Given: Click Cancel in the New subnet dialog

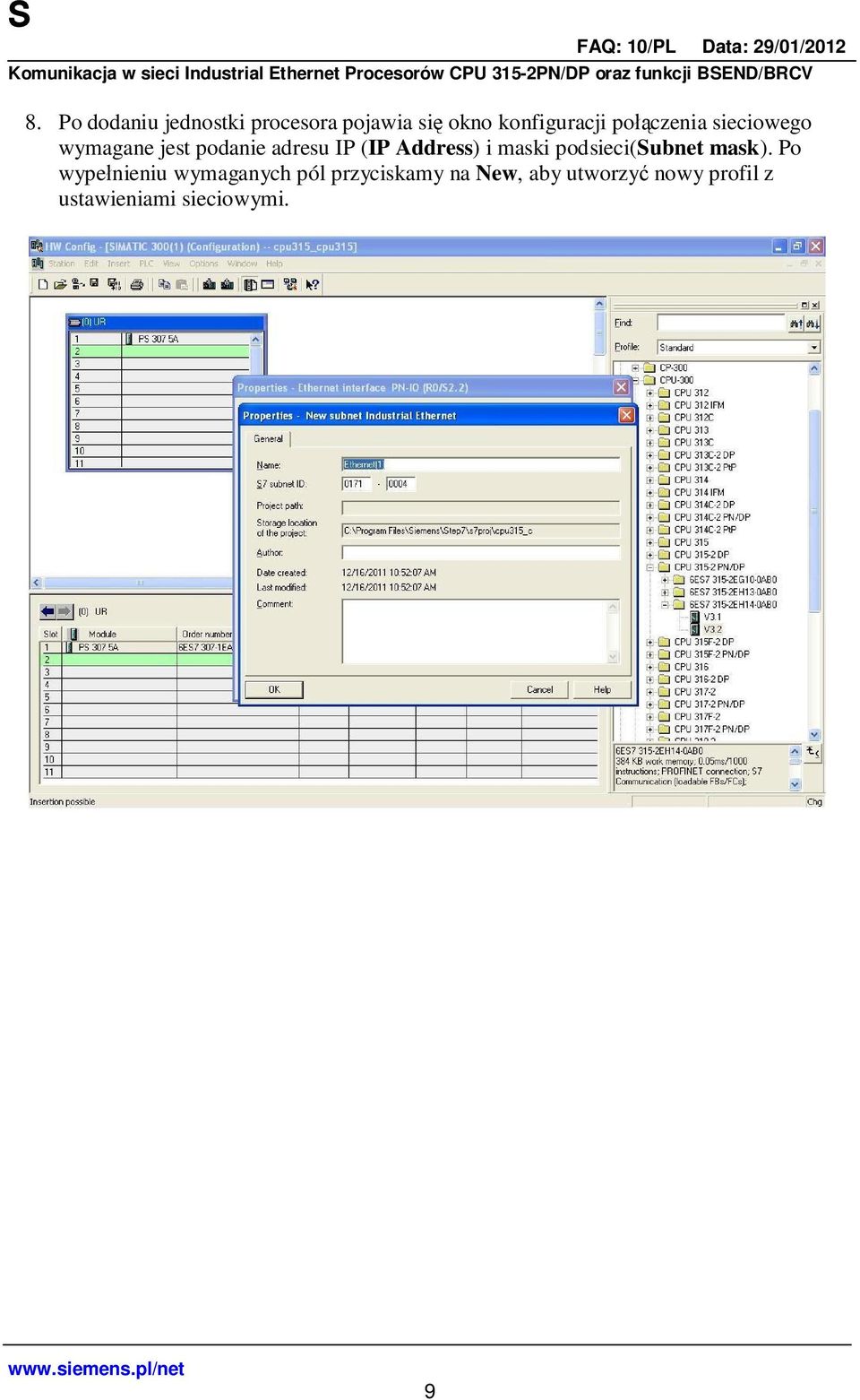Looking at the screenshot, I should (539, 689).
